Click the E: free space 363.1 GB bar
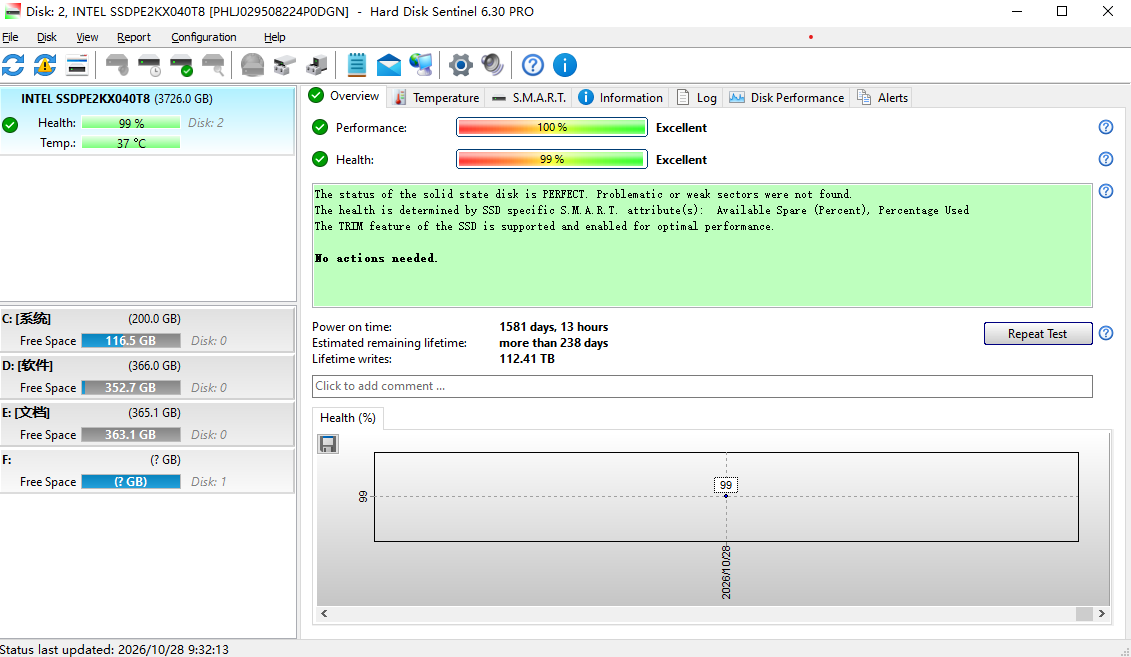This screenshot has width=1131, height=657. click(131, 434)
